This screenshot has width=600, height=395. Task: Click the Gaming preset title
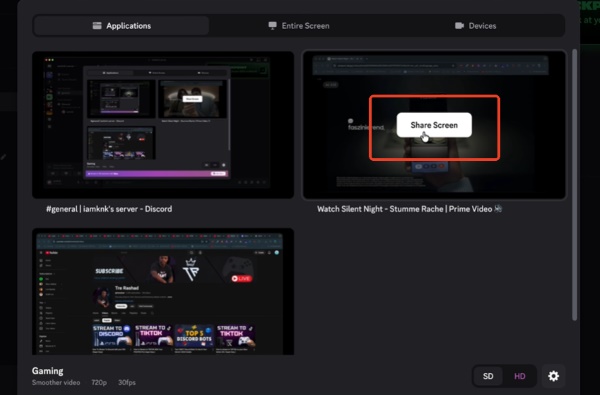(47, 371)
